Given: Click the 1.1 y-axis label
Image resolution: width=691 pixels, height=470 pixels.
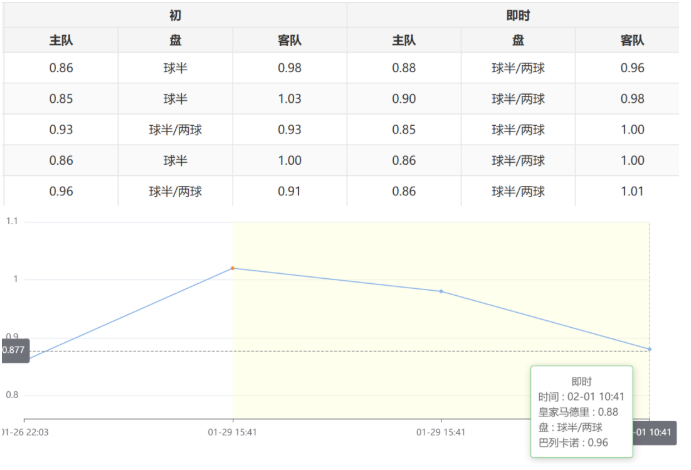Looking at the screenshot, I should point(12,222).
